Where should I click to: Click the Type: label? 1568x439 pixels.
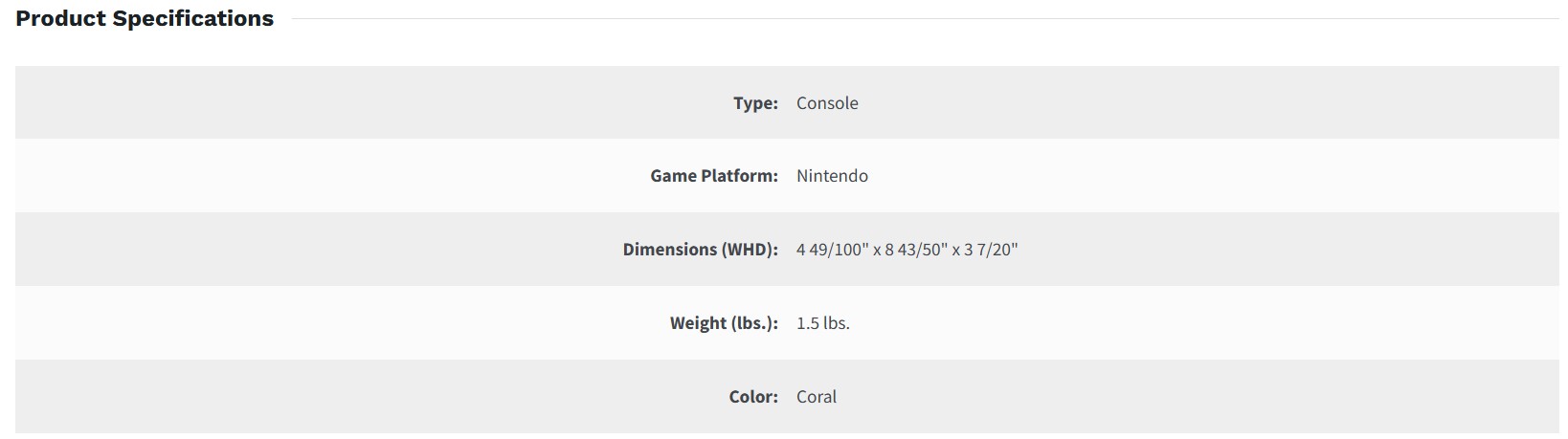755,103
